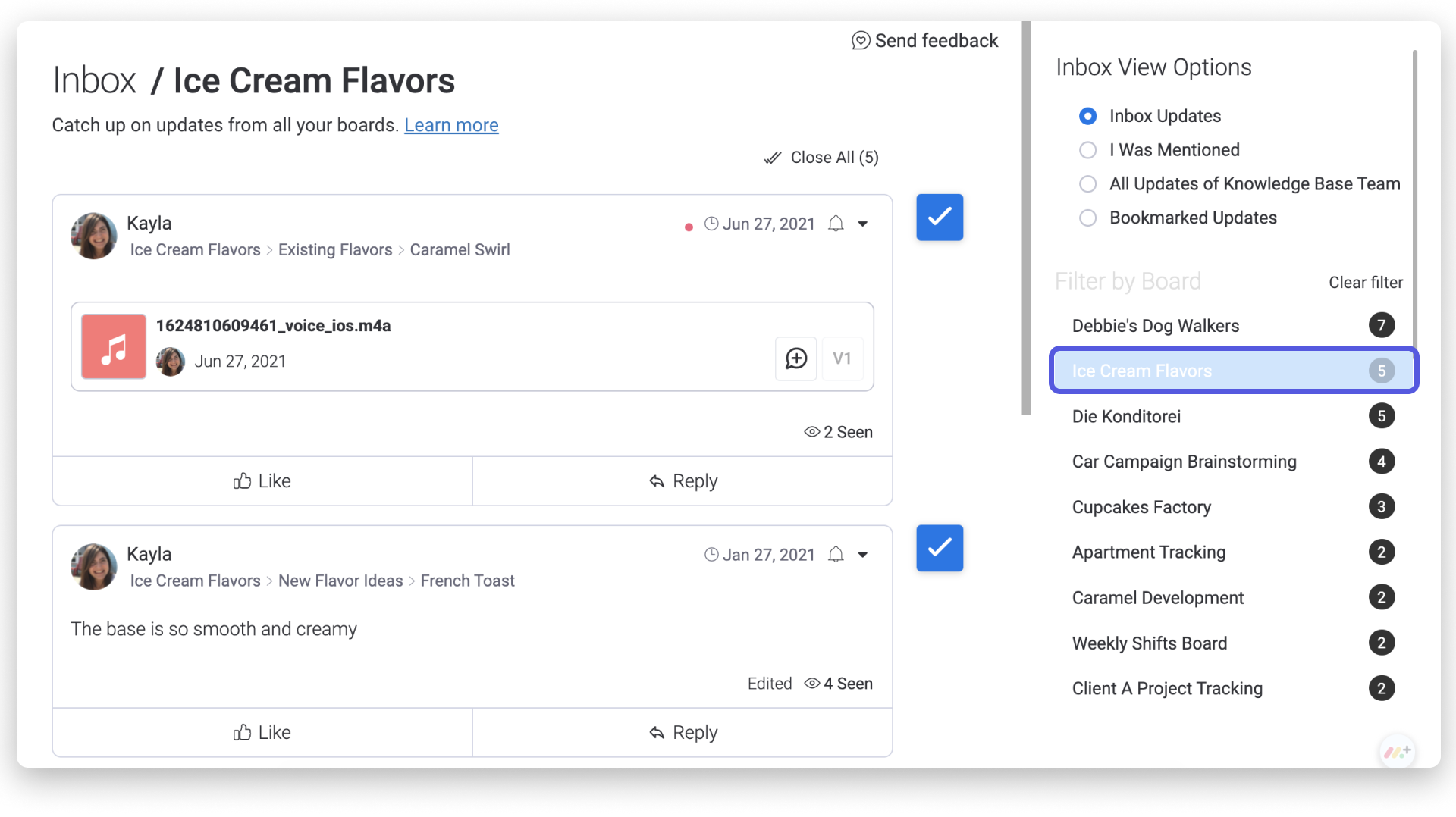This screenshot has height=817, width=1456.
Task: Click Close All (5) button
Action: click(821, 158)
